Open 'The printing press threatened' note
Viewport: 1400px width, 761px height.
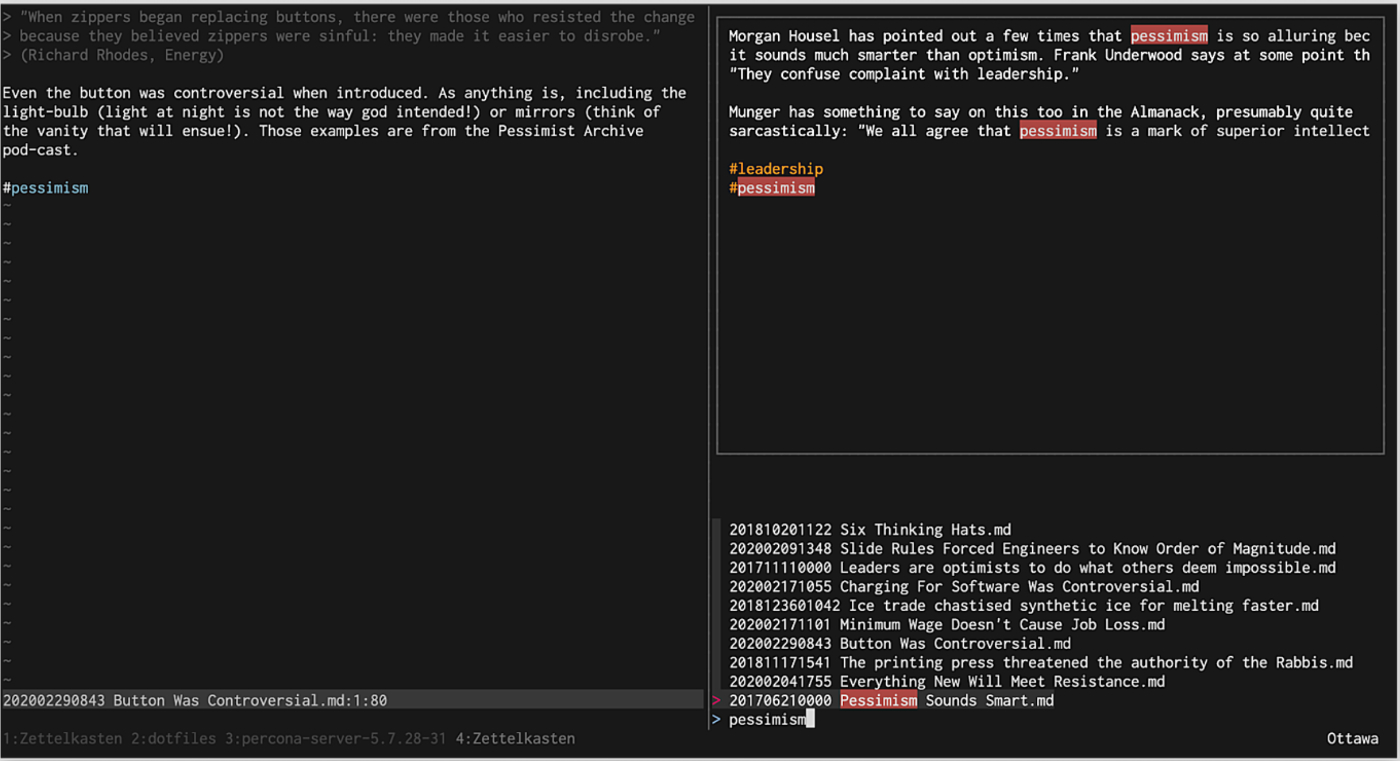click(x=1040, y=663)
